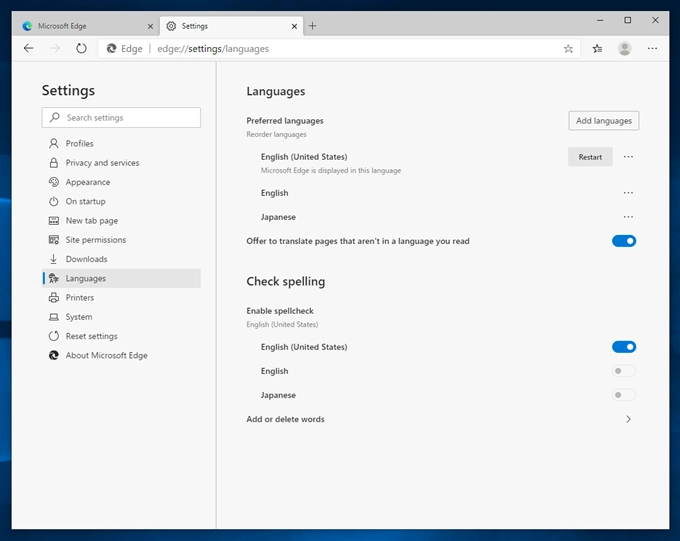Open more actions for Japanese language
This screenshot has width=680, height=541.
point(628,216)
